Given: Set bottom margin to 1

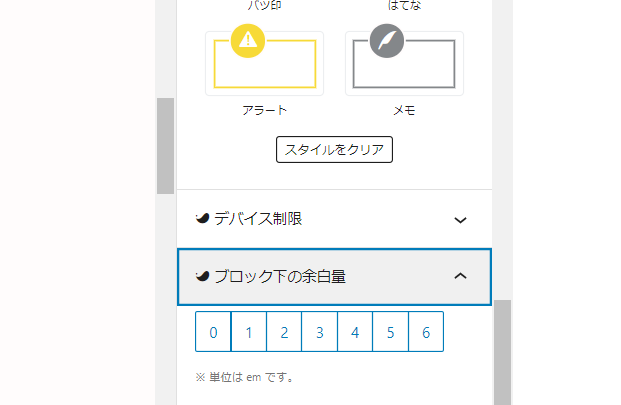Looking at the screenshot, I should pyautogui.click(x=249, y=332).
